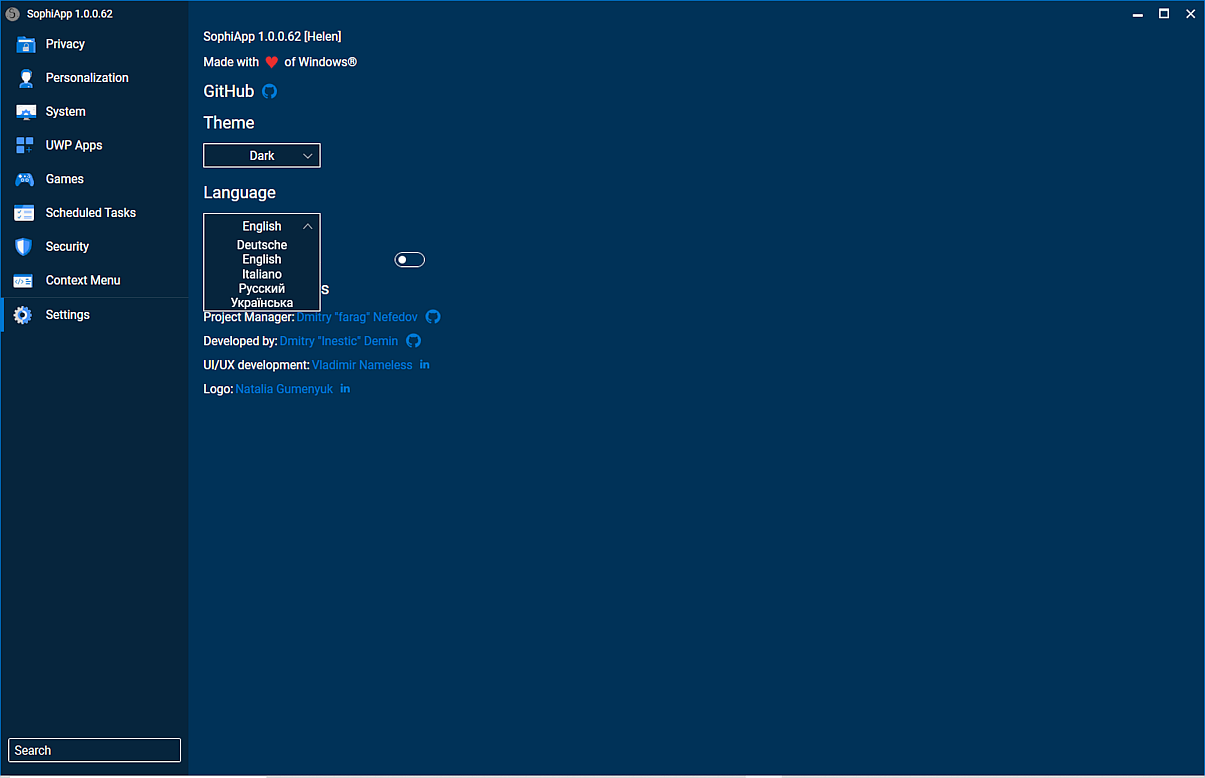The height and width of the screenshot is (778, 1205).
Task: Click the Games controller icon
Action: 25,180
